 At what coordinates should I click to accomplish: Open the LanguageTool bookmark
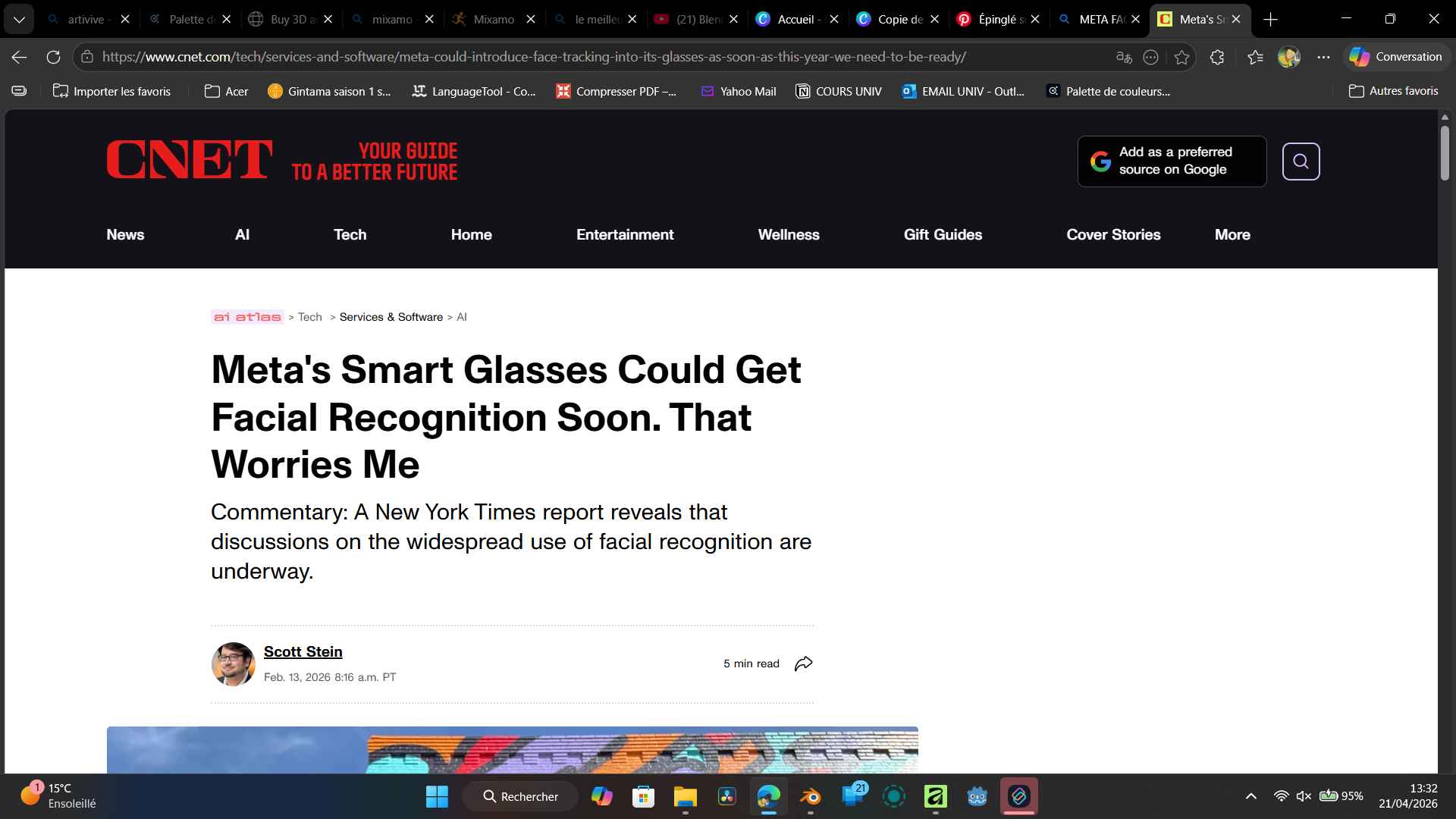(474, 91)
